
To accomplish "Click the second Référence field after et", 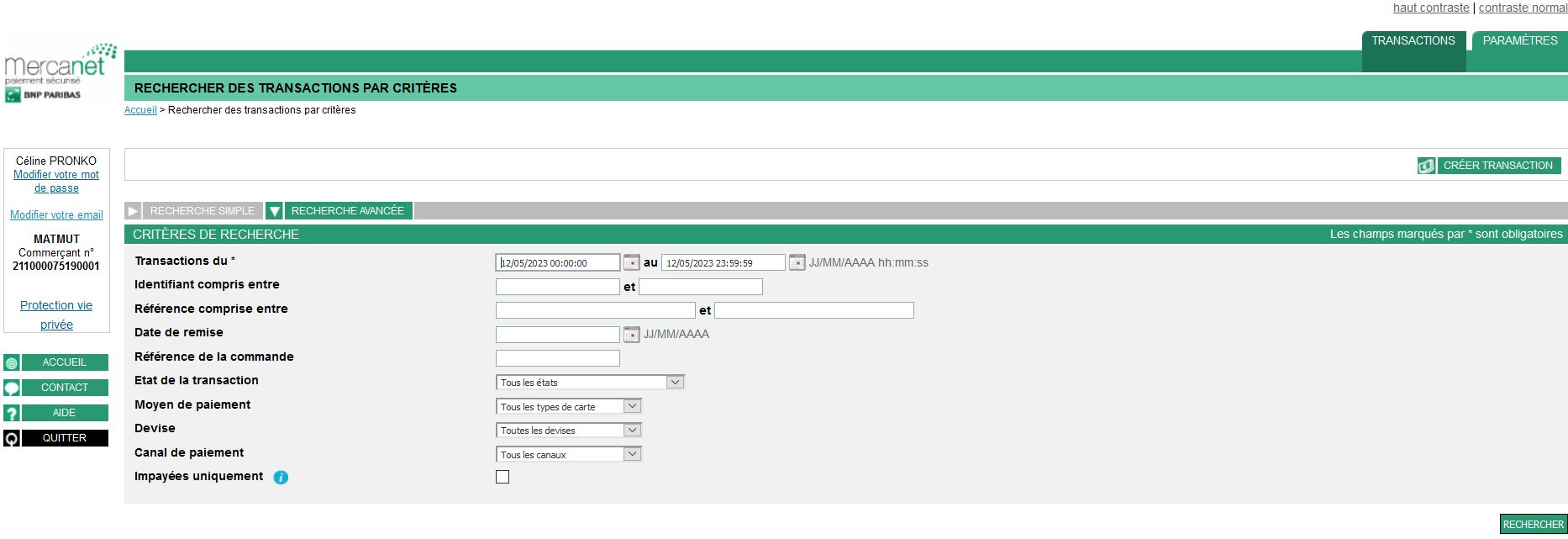I will 814,310.
